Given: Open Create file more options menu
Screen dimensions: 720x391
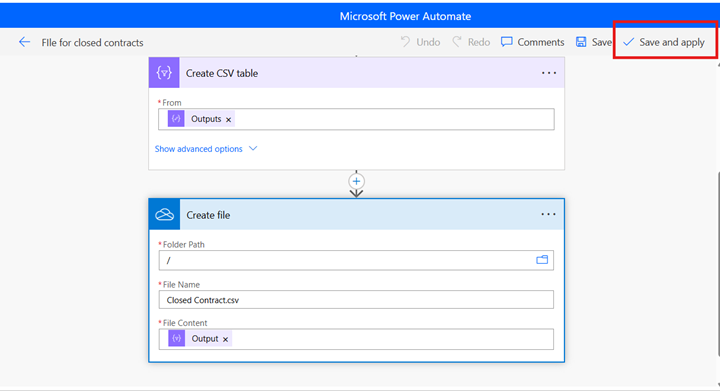Looking at the screenshot, I should 548,214.
